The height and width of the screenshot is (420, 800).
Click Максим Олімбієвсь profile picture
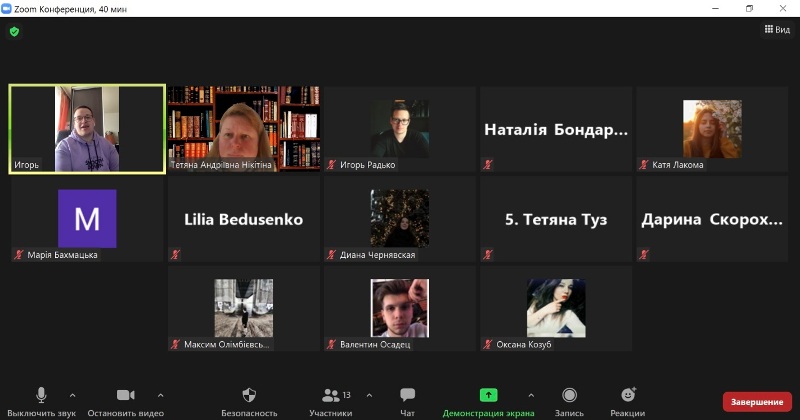(x=244, y=308)
